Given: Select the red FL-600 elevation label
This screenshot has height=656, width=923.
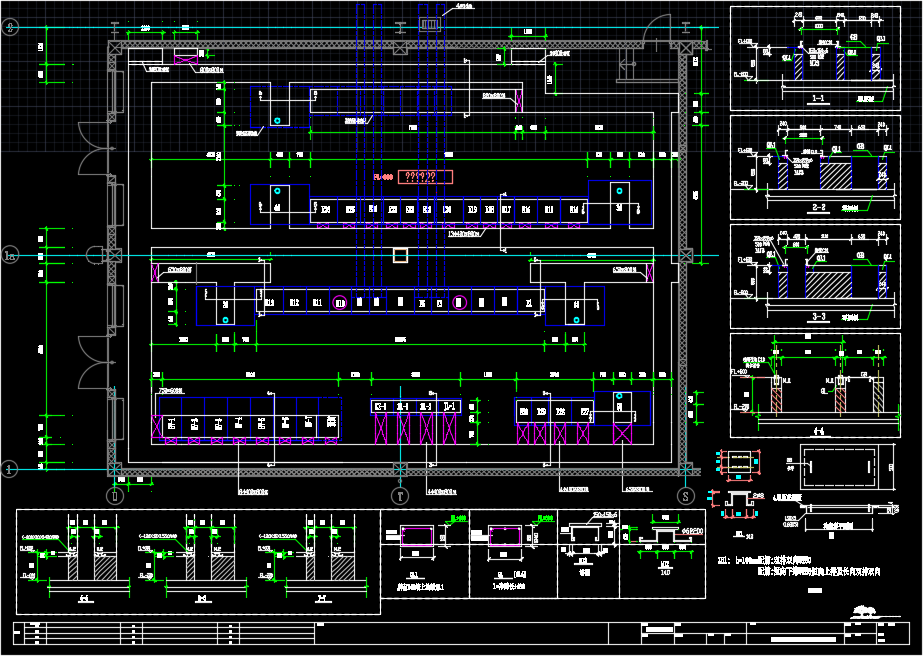Looking at the screenshot, I should point(384,177).
